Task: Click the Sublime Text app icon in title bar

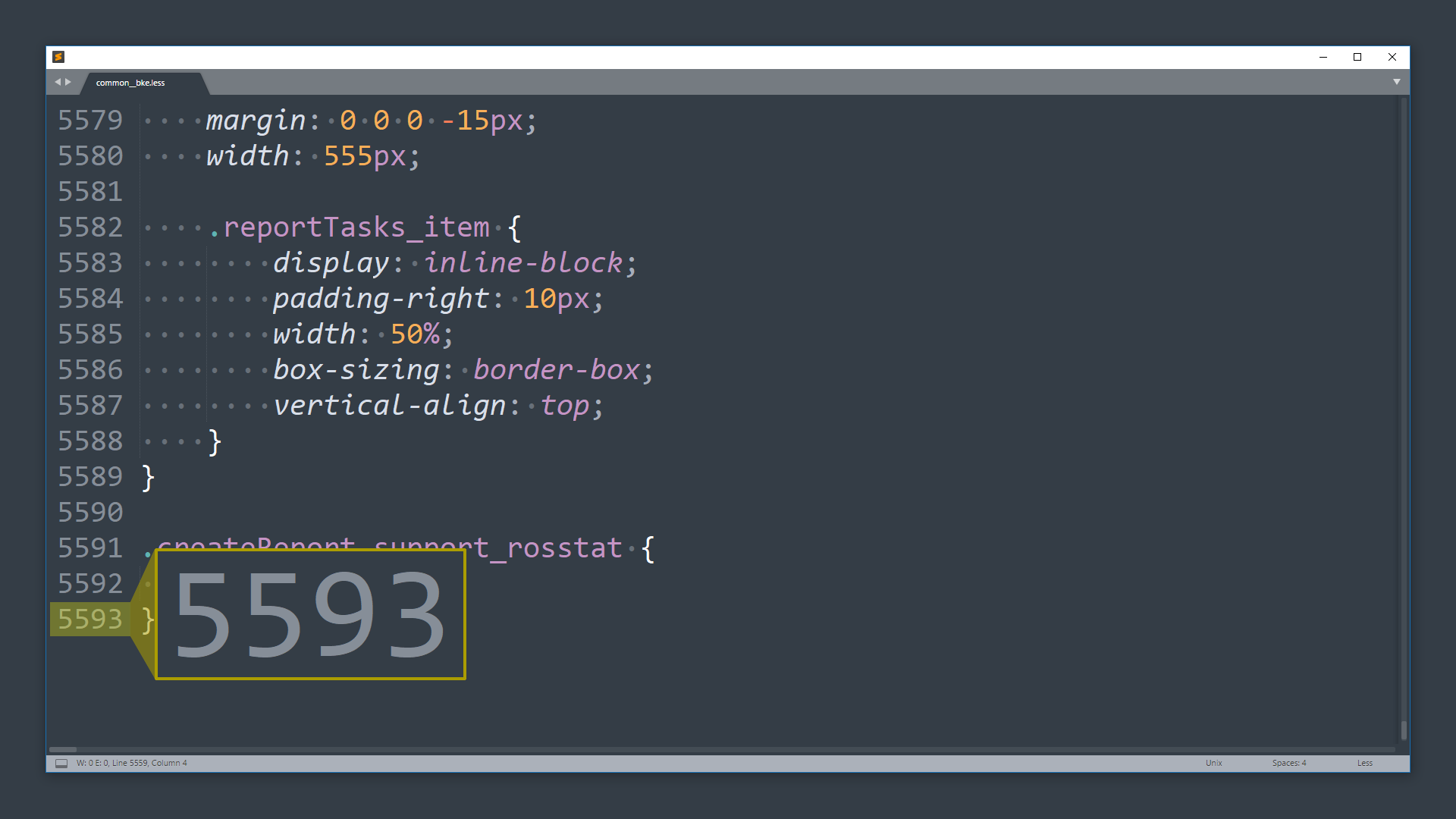Action: [x=58, y=57]
